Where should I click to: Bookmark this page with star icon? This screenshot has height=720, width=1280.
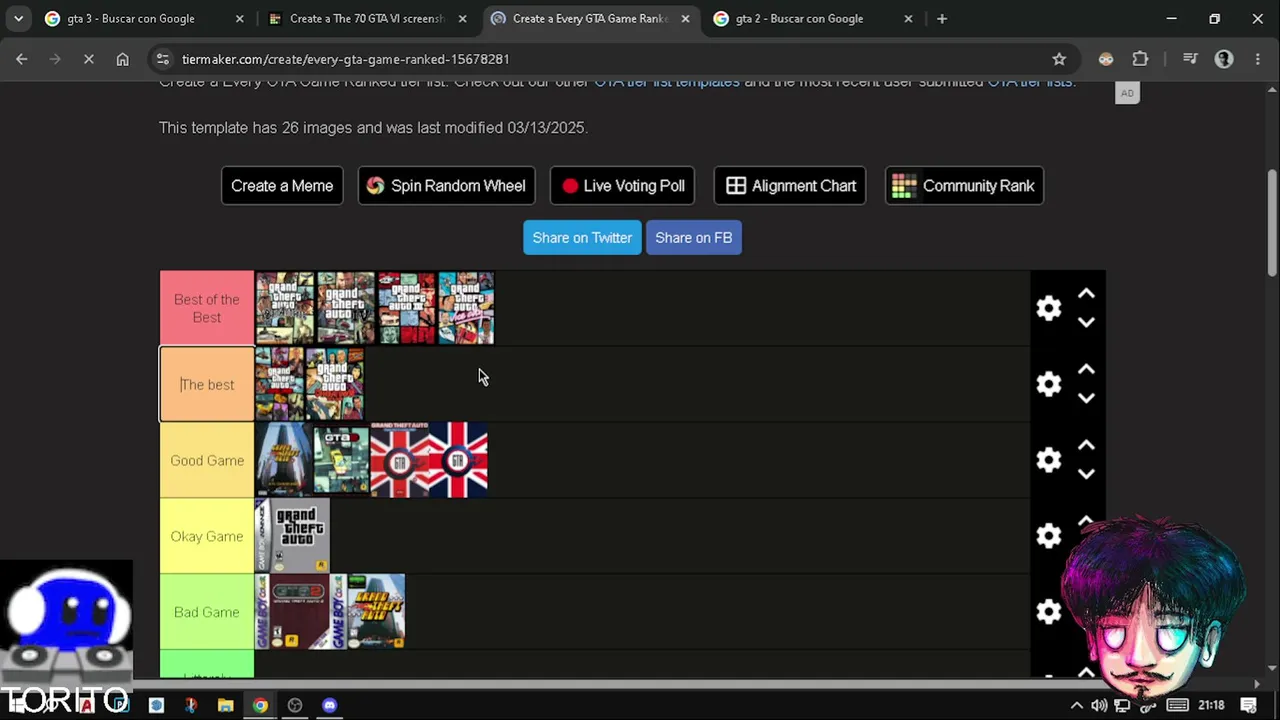(x=1059, y=59)
